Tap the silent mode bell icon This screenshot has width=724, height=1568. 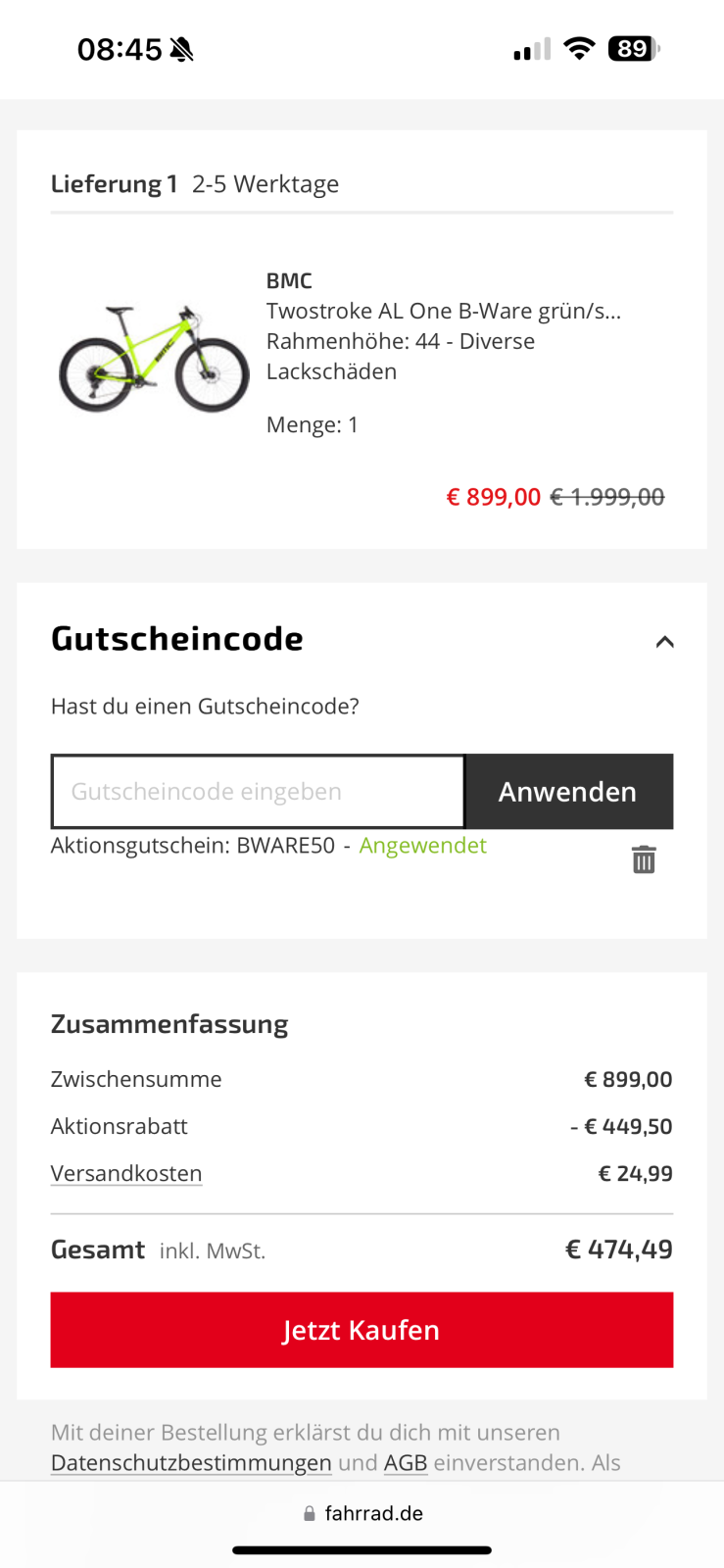pos(182,49)
